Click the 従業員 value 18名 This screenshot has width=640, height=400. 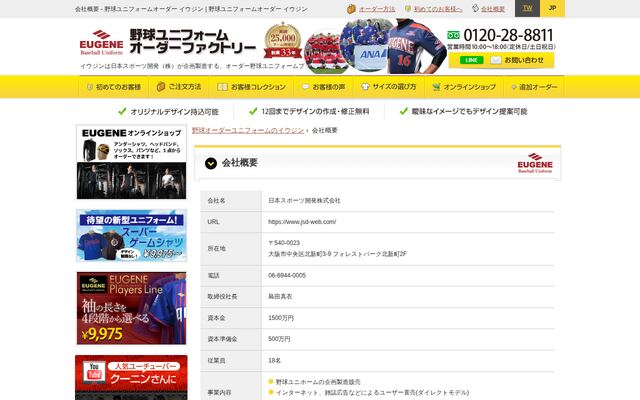coord(274,361)
